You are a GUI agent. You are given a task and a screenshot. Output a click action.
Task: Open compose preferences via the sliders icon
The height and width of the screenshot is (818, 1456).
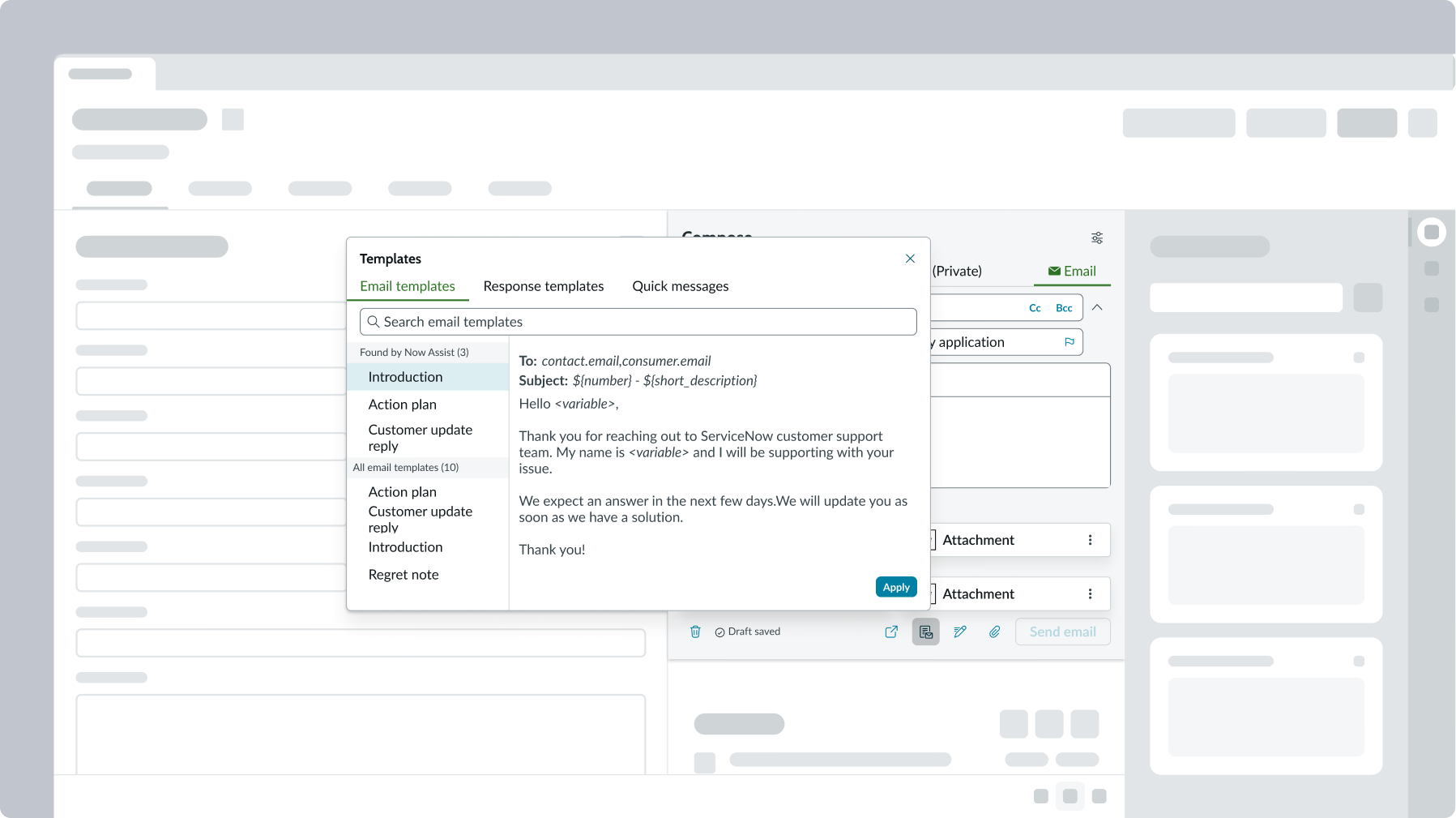[x=1097, y=238]
